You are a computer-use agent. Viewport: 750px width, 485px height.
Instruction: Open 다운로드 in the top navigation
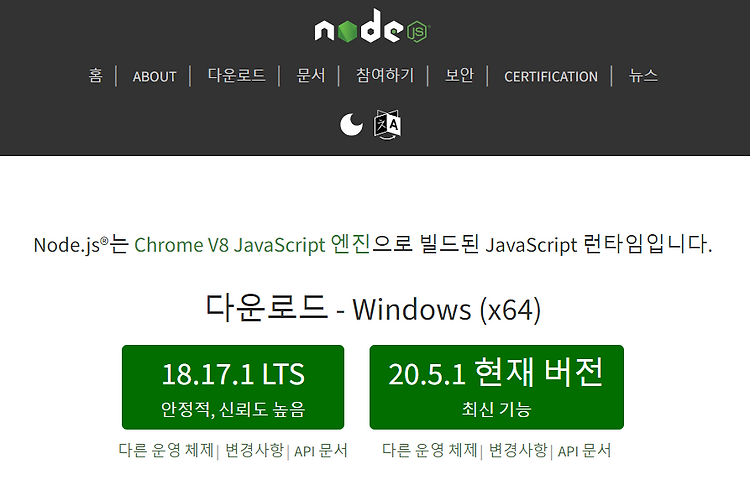click(236, 76)
